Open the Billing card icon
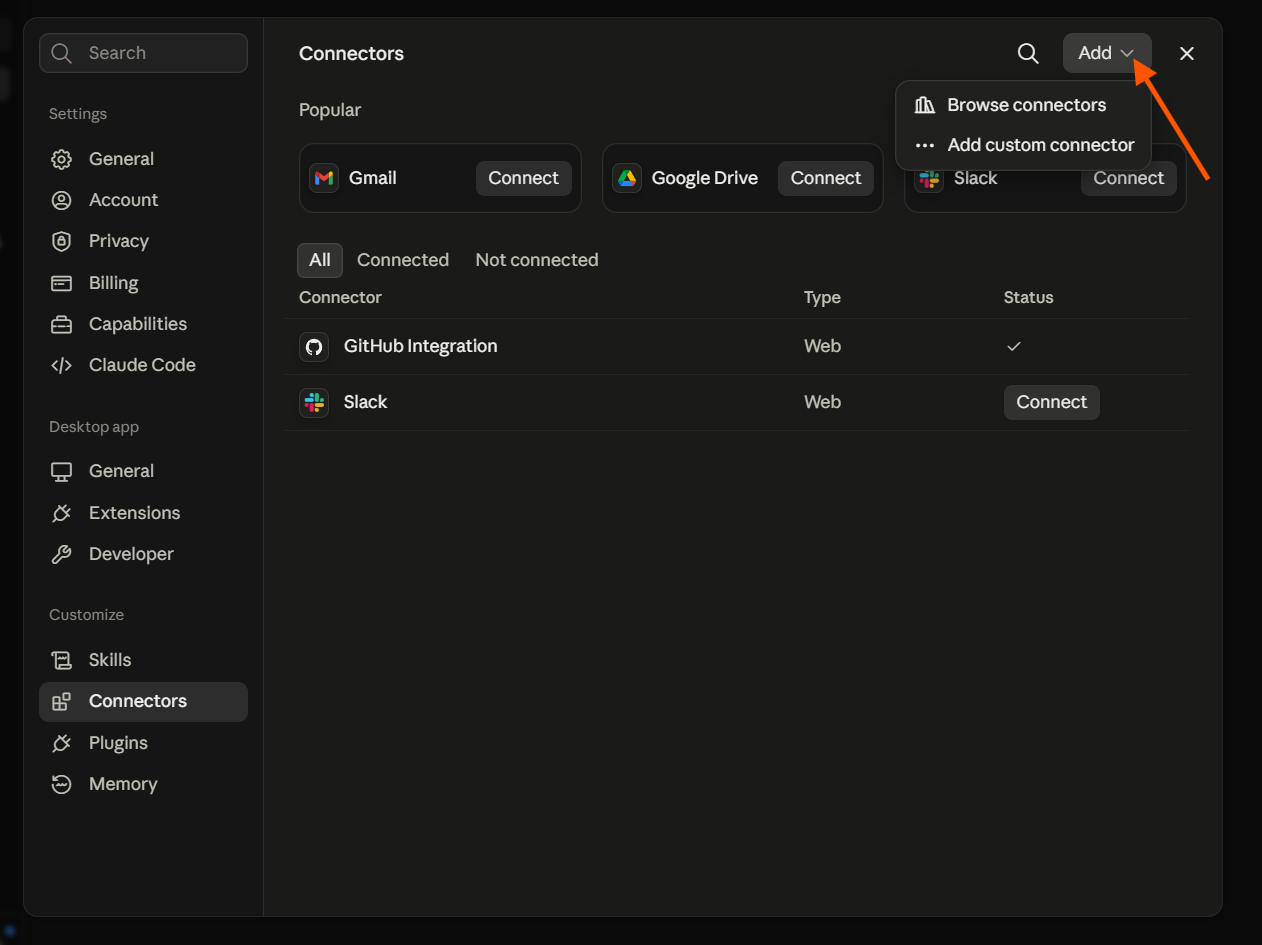Image resolution: width=1262 pixels, height=945 pixels. pos(61,283)
